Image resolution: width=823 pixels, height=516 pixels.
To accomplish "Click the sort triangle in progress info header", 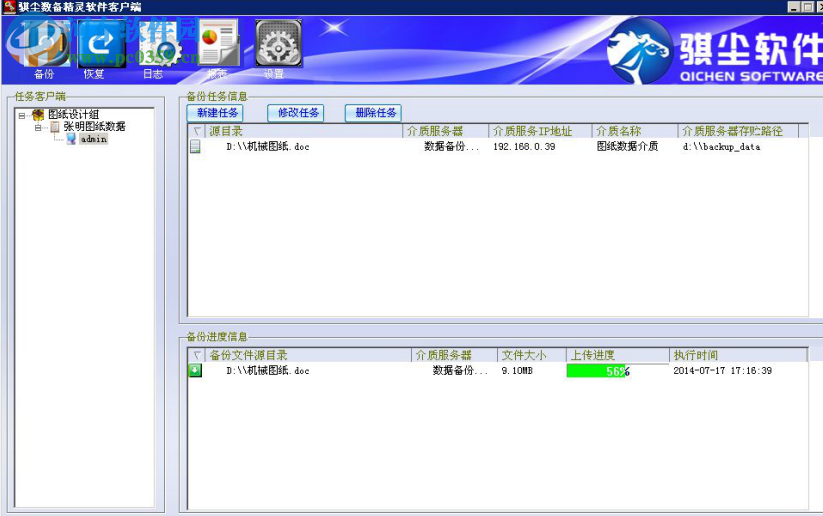I will [x=197, y=355].
